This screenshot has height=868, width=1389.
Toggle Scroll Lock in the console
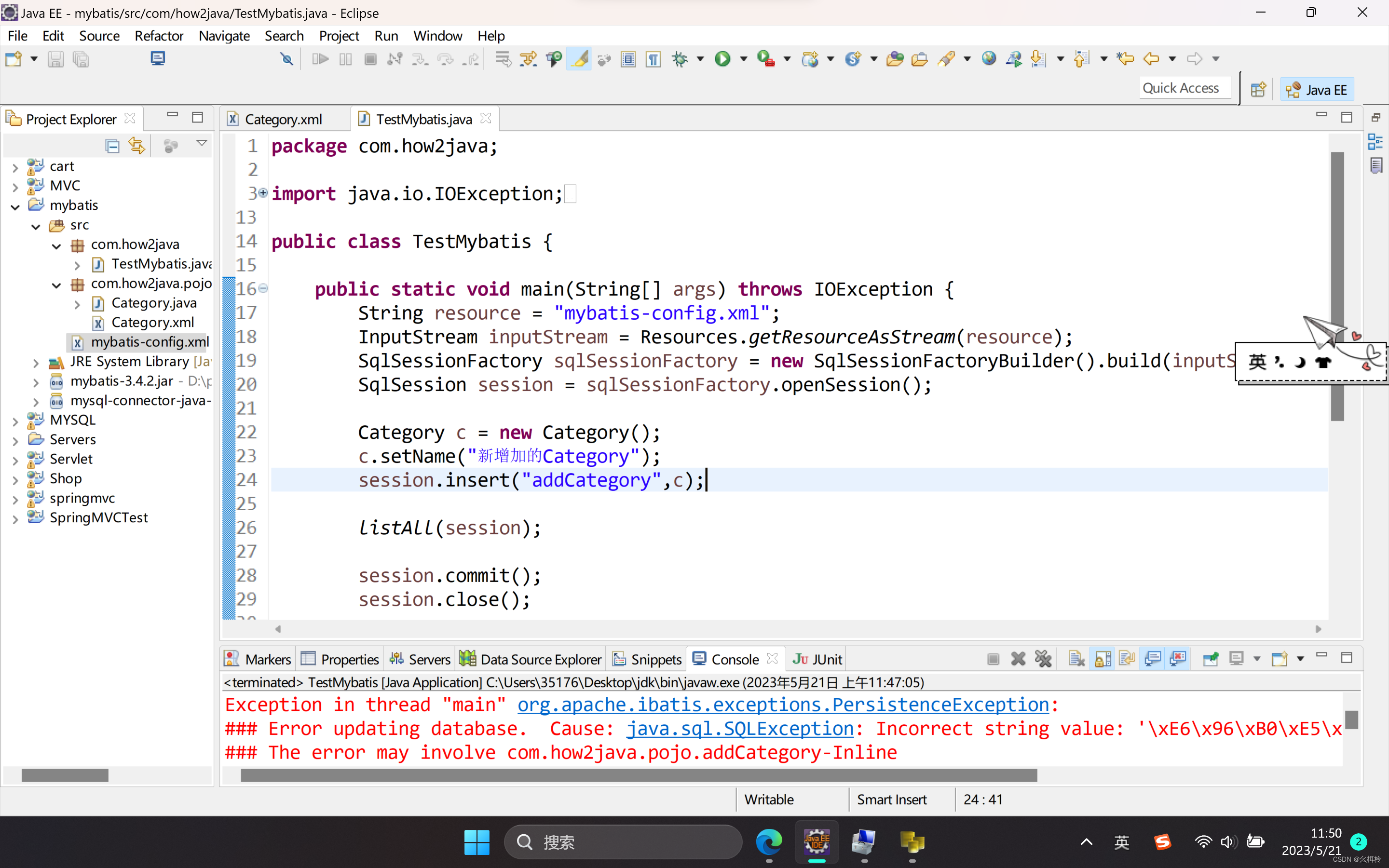click(1103, 659)
